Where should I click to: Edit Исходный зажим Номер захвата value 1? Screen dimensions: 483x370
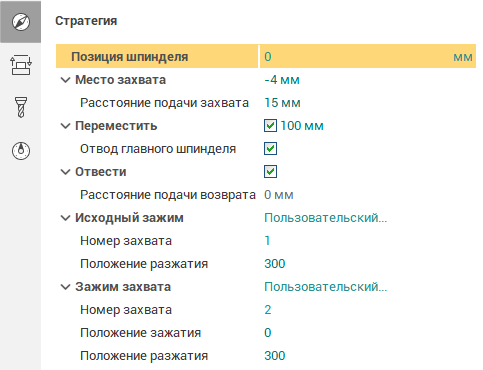[x=267, y=241]
